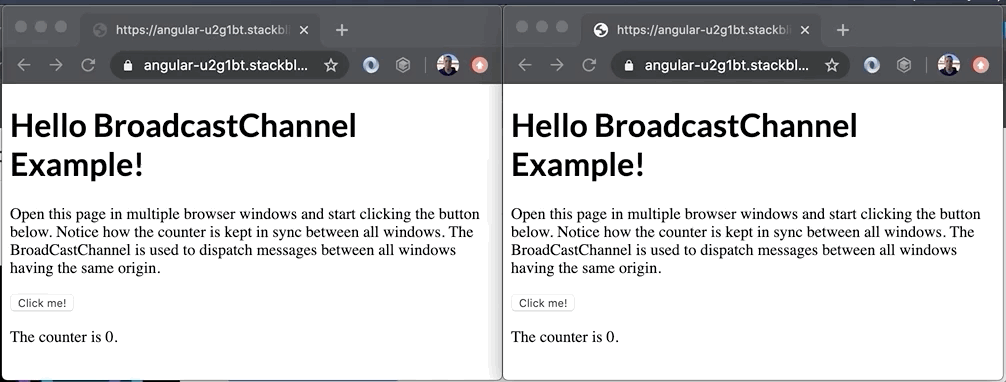Click the gray cube extension icon in the right window
1006x382 pixels.
click(904, 65)
